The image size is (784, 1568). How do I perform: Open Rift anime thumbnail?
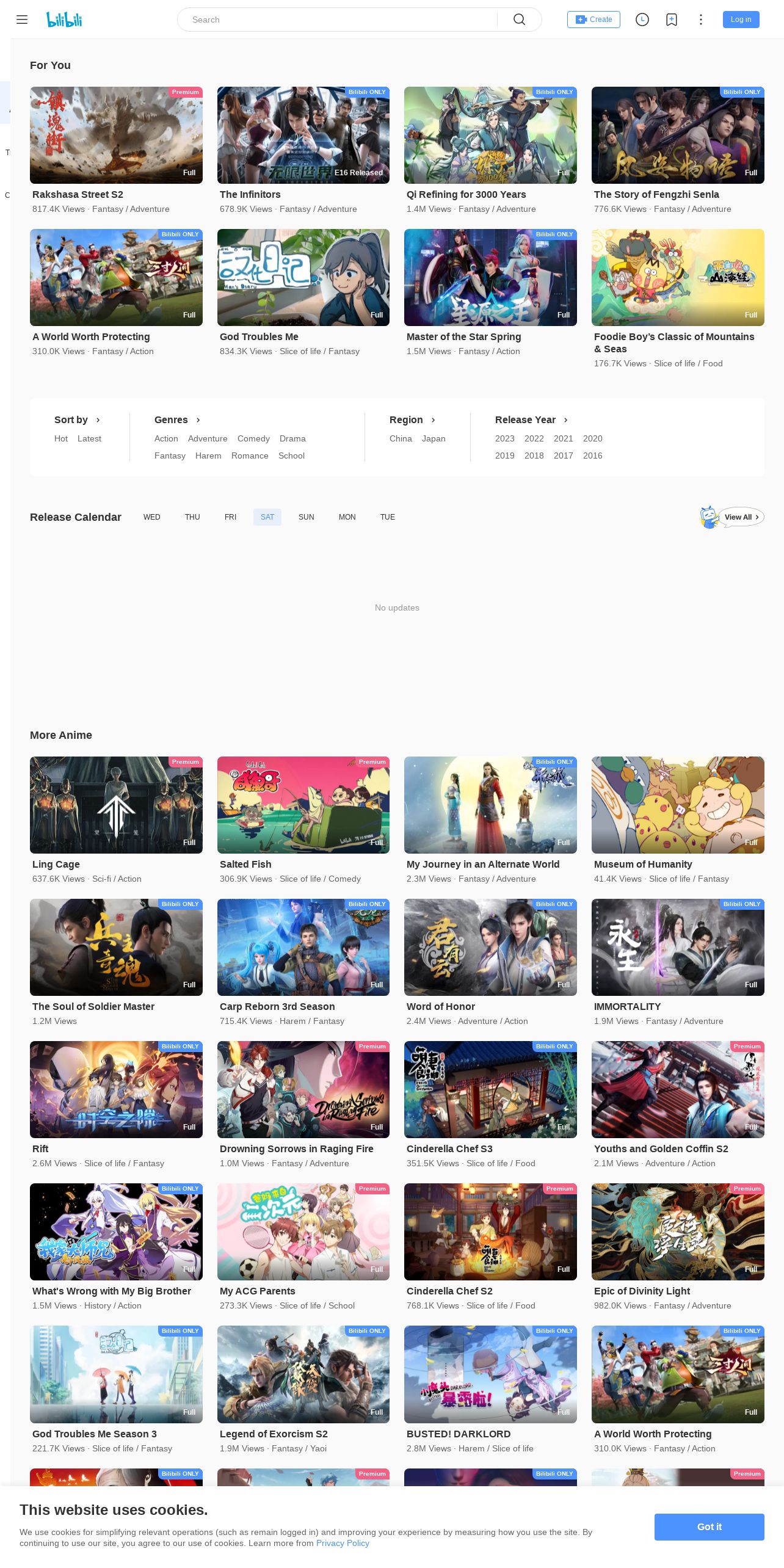pyautogui.click(x=116, y=1089)
